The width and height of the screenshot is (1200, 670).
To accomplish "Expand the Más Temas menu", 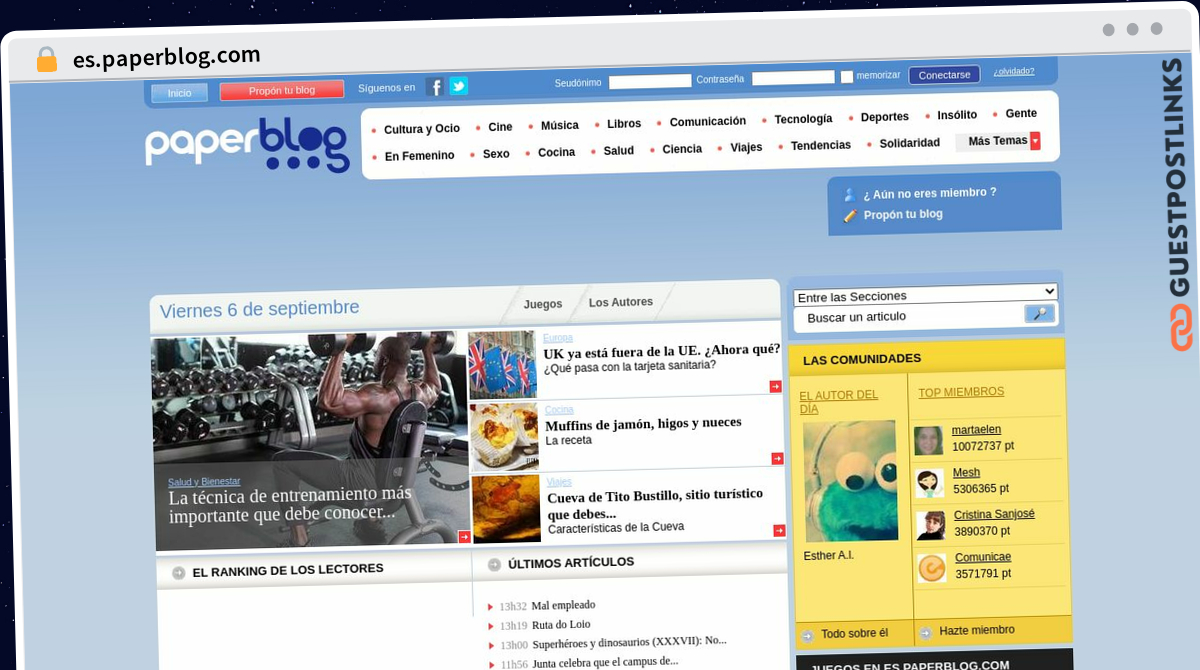I will 998,141.
